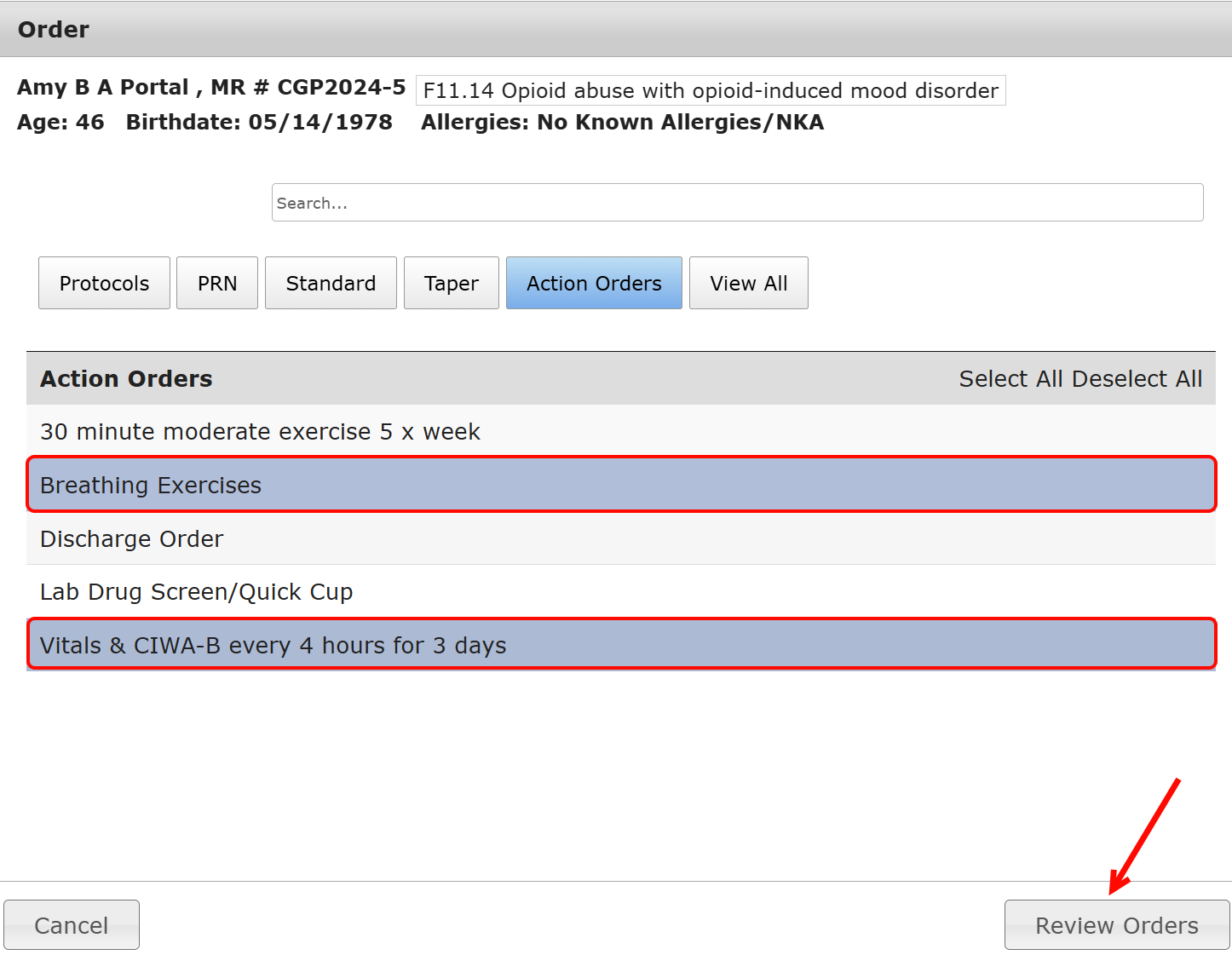
Task: Choose the Lab Drug Screen/Quick Cup order
Action: [x=196, y=592]
